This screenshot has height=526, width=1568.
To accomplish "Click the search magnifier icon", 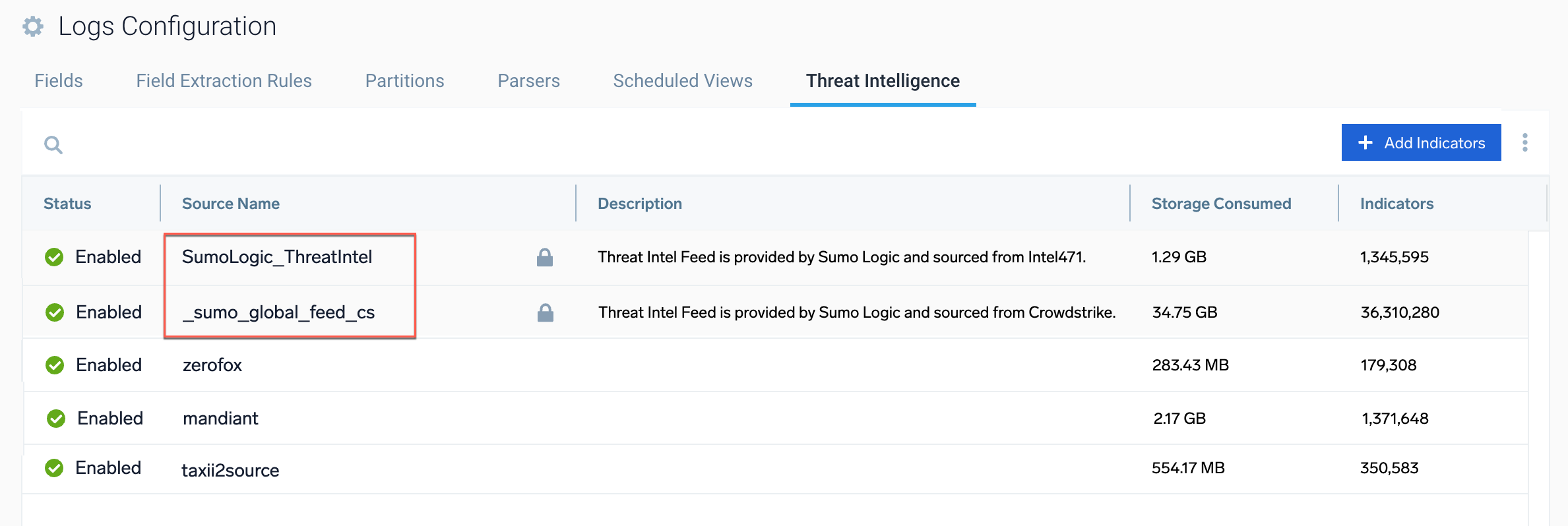I will (53, 144).
